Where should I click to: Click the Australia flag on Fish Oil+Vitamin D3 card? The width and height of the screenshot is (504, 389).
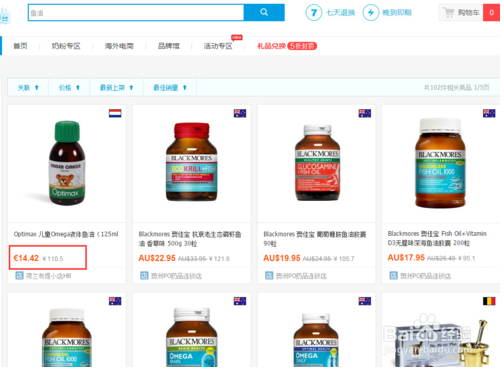[x=489, y=113]
